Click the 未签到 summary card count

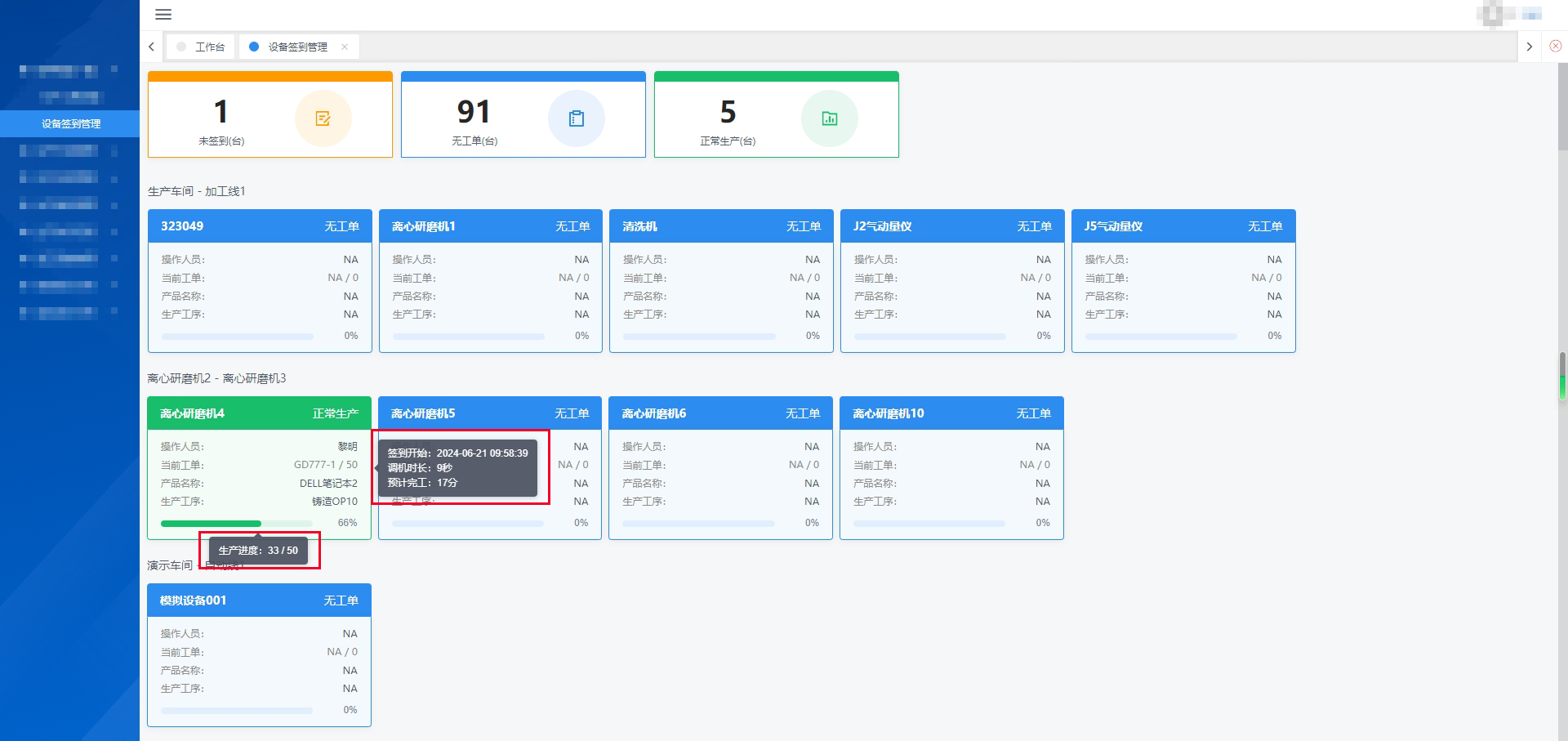(x=220, y=112)
